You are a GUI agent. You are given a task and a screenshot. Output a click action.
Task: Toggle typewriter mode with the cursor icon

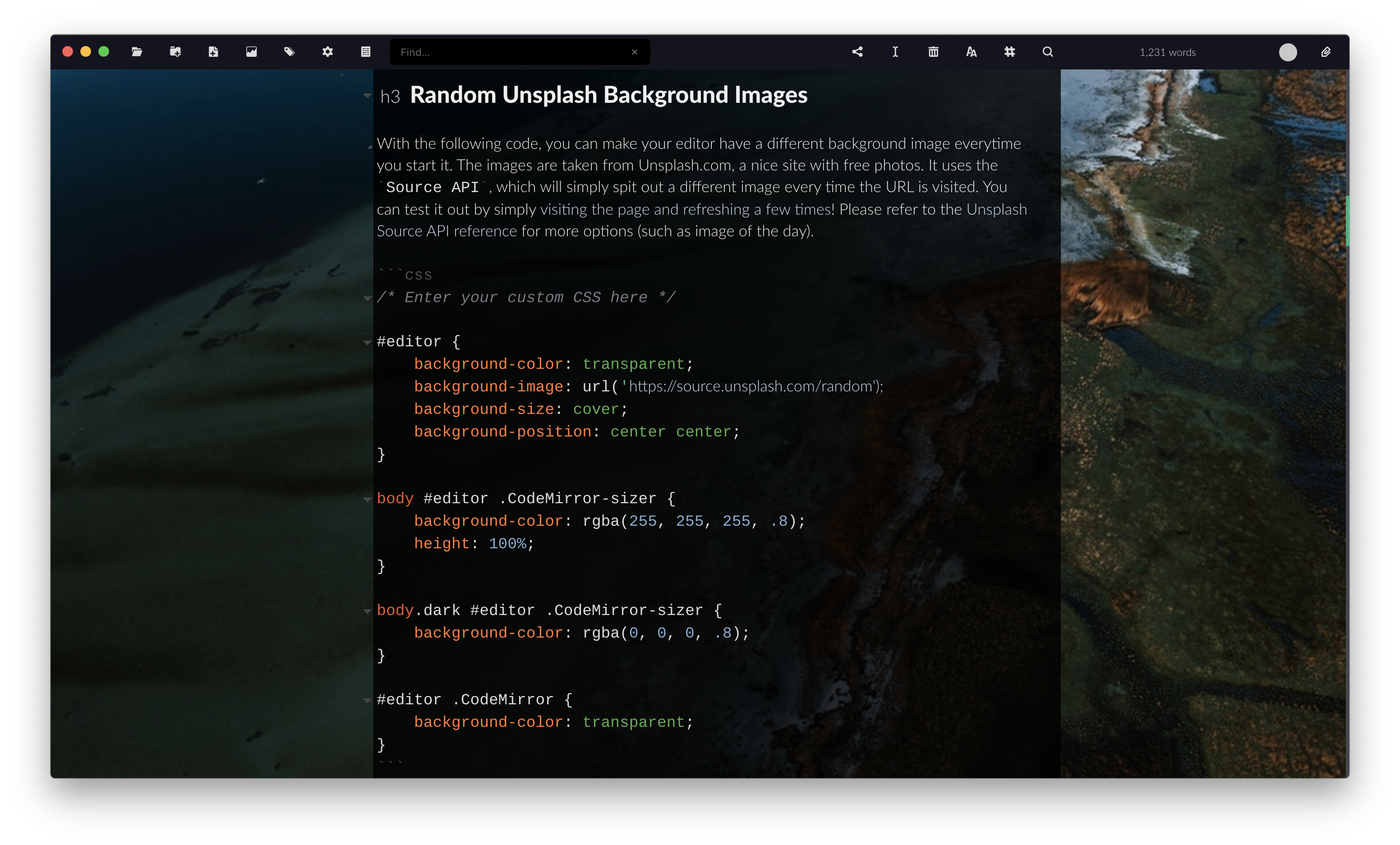coord(895,52)
